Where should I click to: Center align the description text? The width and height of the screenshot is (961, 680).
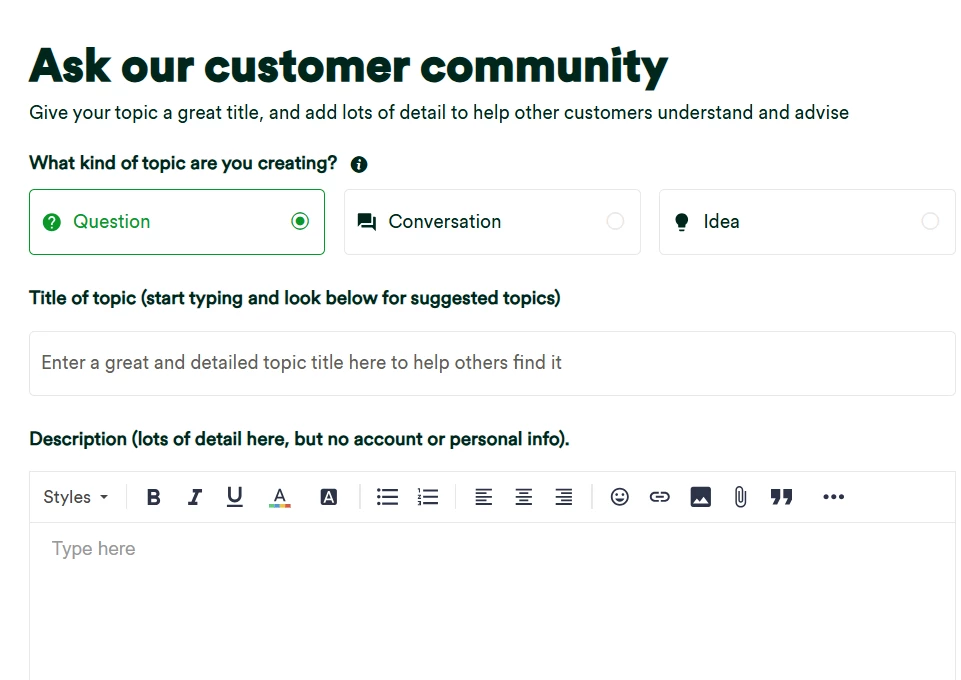pos(523,497)
